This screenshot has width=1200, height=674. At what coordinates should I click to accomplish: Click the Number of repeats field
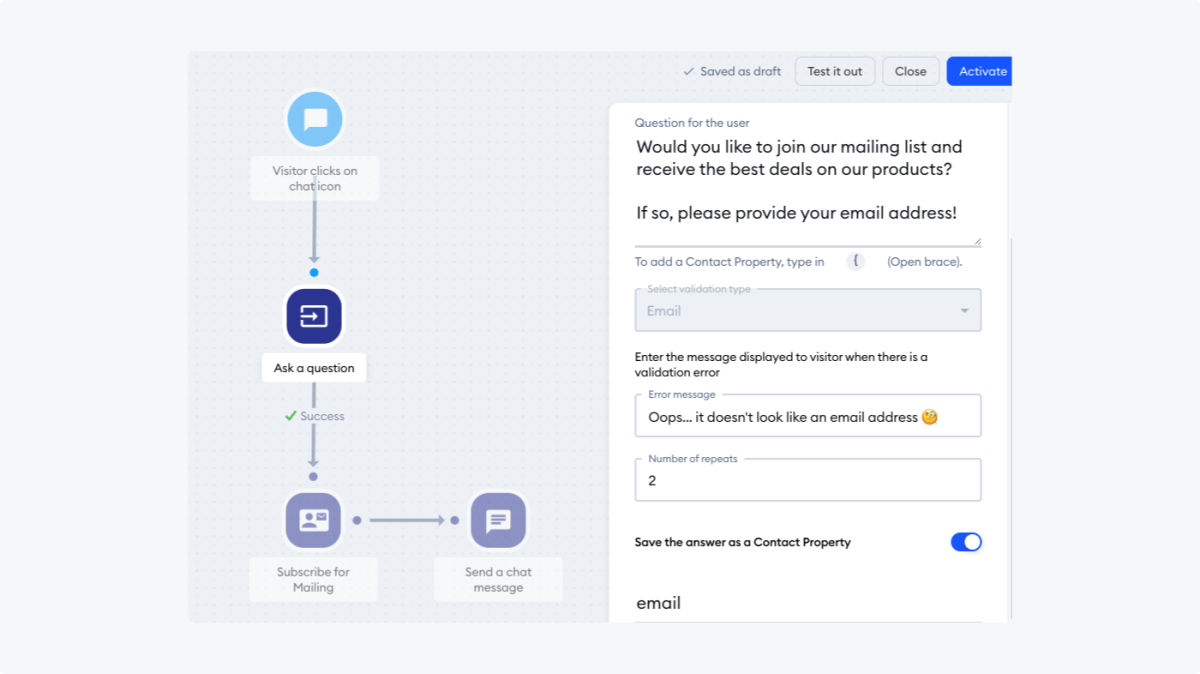coord(807,481)
